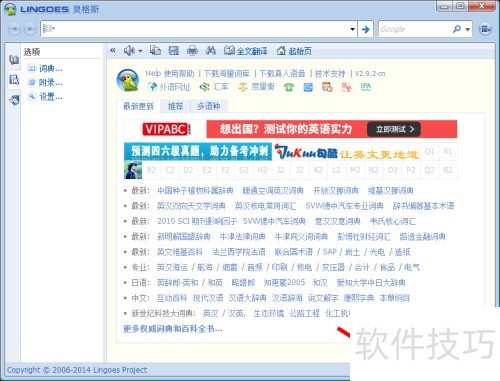Open 附录... option
Image resolution: width=500 pixels, height=381 pixels.
click(x=45, y=83)
